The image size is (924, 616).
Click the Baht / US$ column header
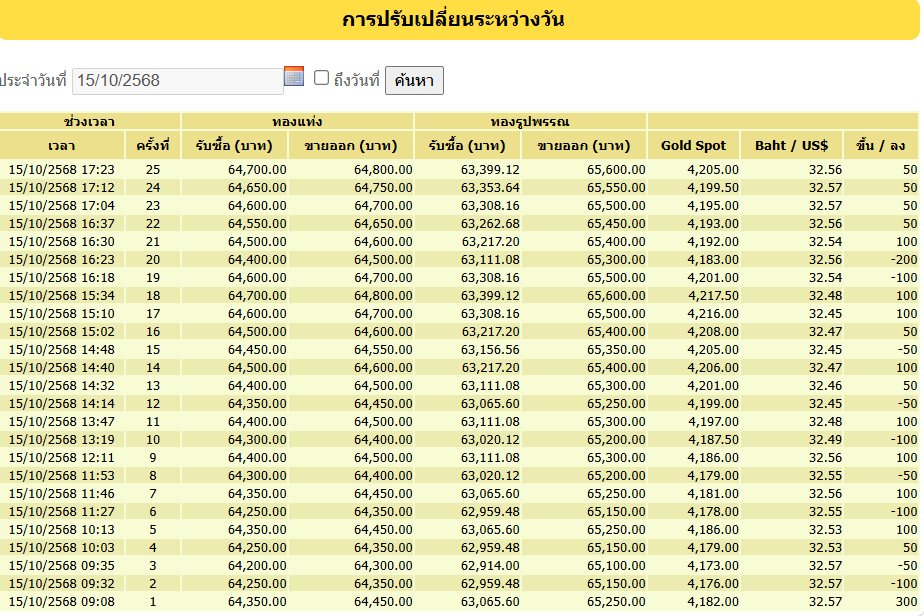click(791, 146)
